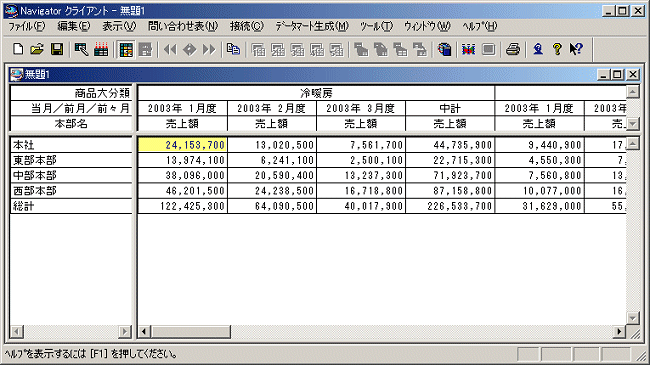Image resolution: width=650 pixels, height=365 pixels.
Task: Select cell 122,425,300 in 総計 row
Action: pyautogui.click(x=182, y=206)
